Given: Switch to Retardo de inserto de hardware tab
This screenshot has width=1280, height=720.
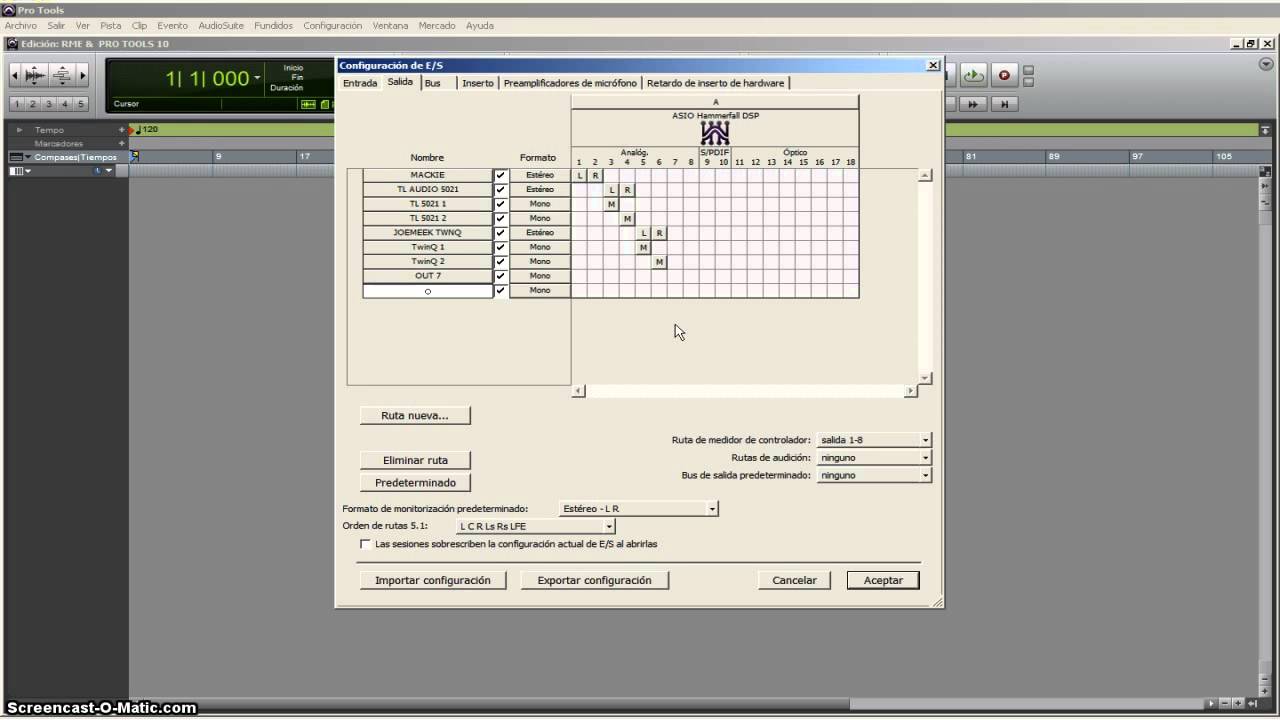Looking at the screenshot, I should coord(715,83).
